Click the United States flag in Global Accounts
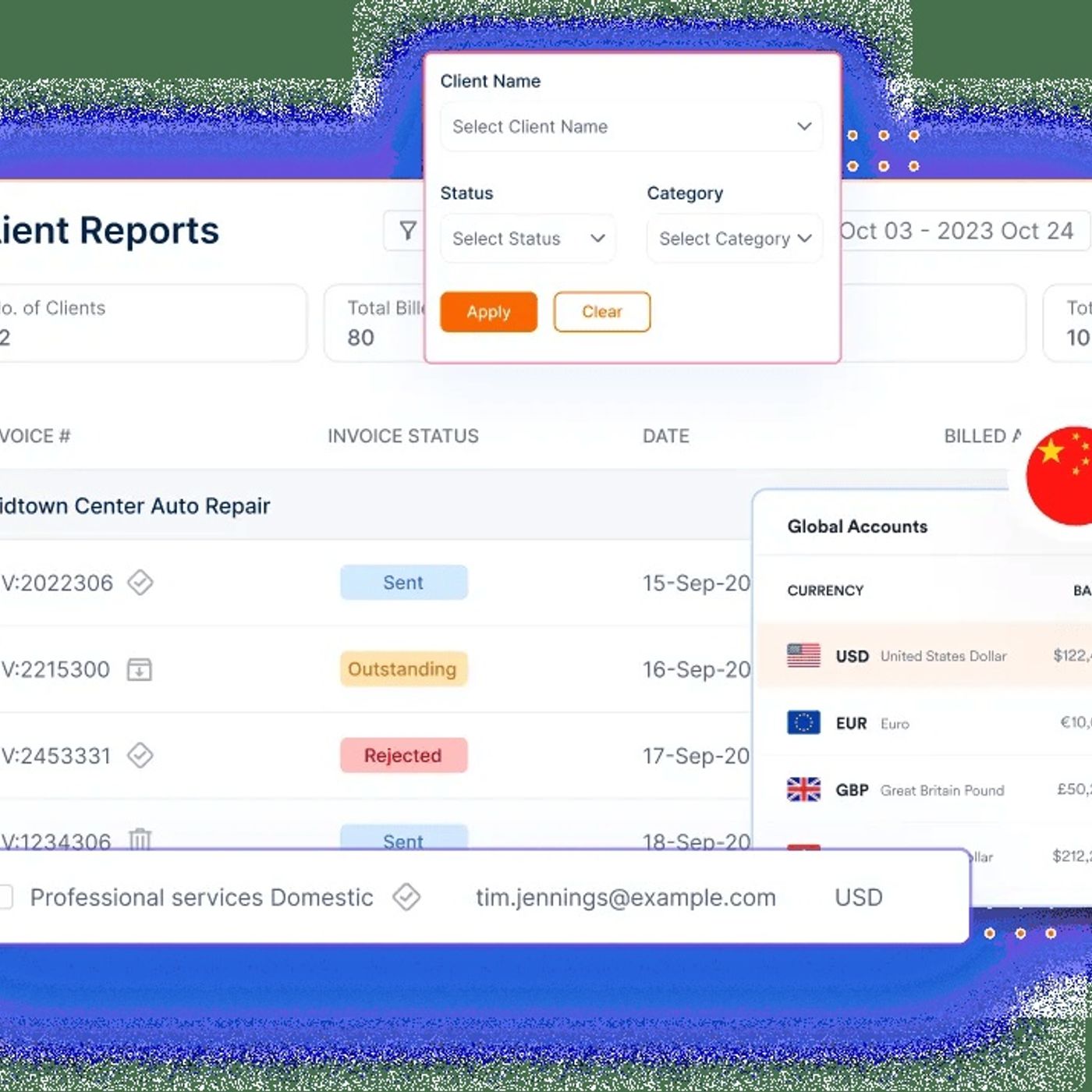Screen dimensions: 1092x1092 tap(805, 656)
